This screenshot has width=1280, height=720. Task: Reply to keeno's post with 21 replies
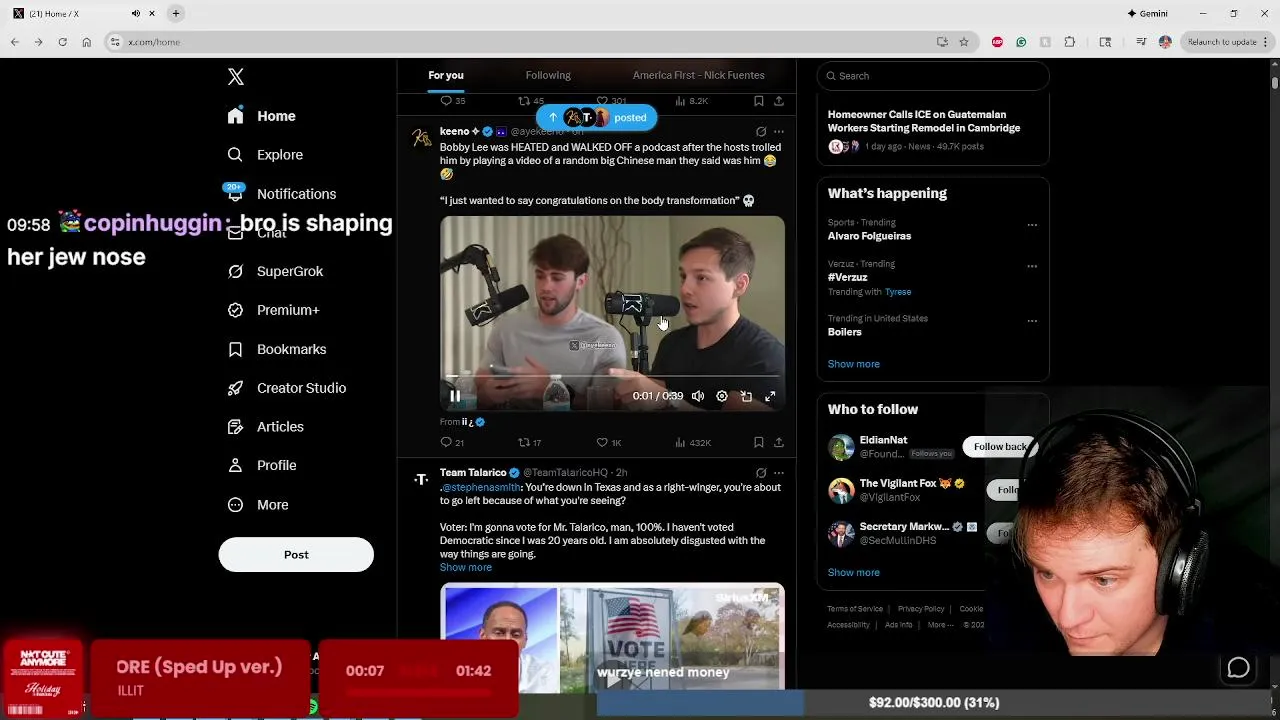[x=452, y=442]
